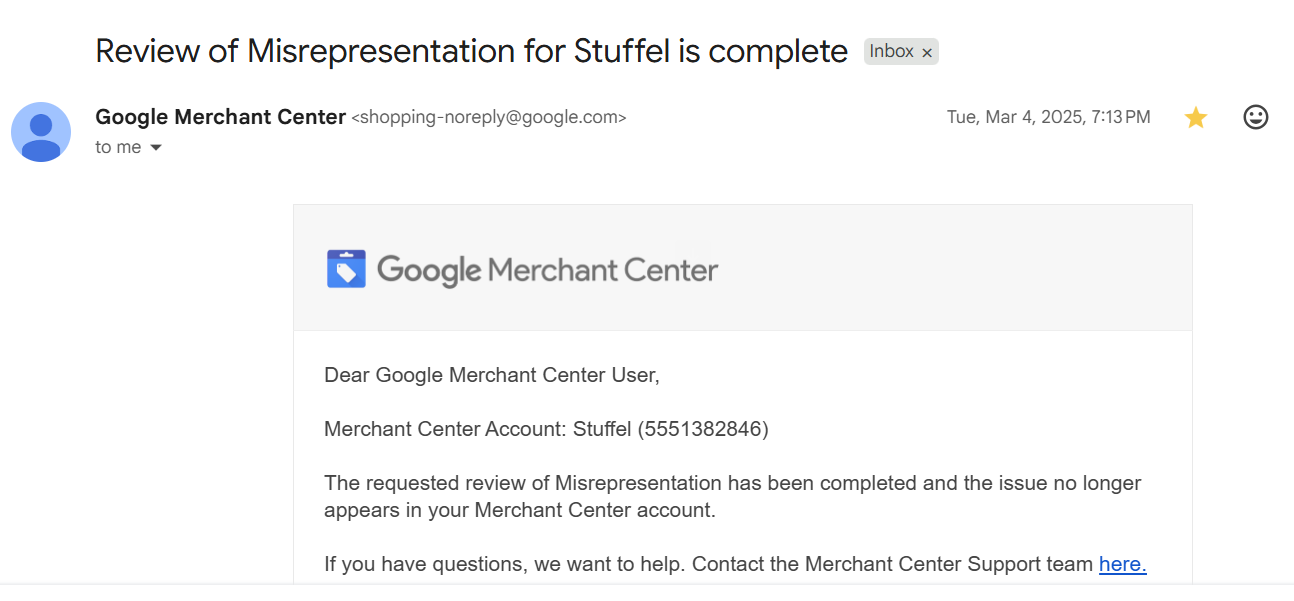Click the Merchant Center Account: Stuffel line
1294x601 pixels.
(x=546, y=429)
